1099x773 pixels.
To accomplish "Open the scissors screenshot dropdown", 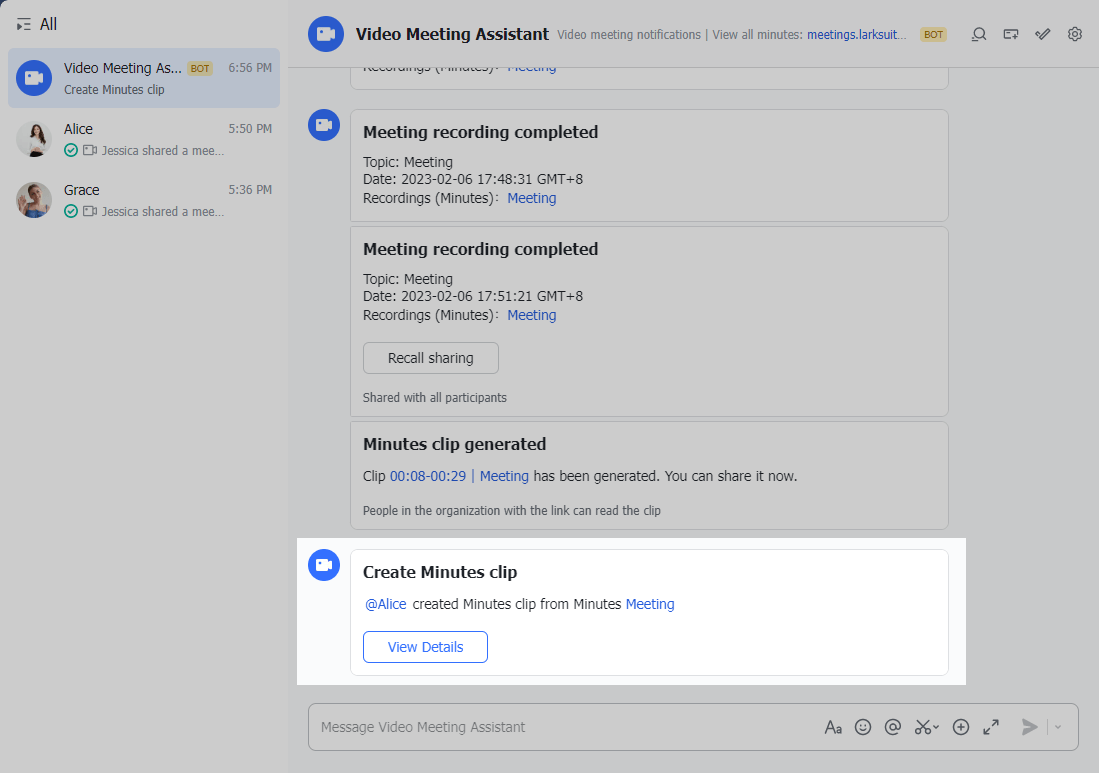I will [927, 727].
